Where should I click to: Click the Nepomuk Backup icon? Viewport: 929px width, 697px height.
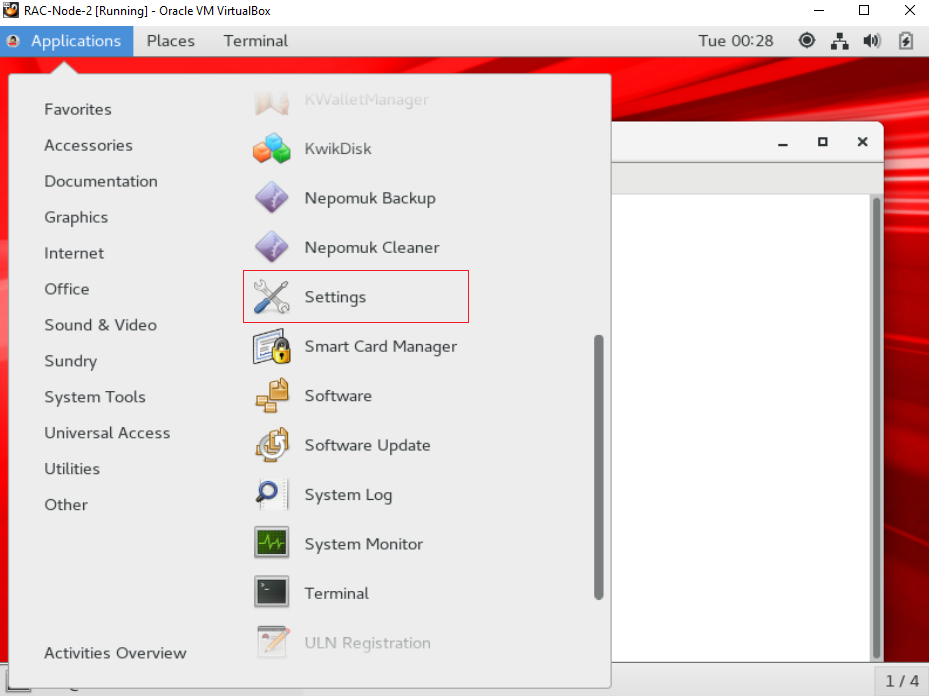point(271,197)
